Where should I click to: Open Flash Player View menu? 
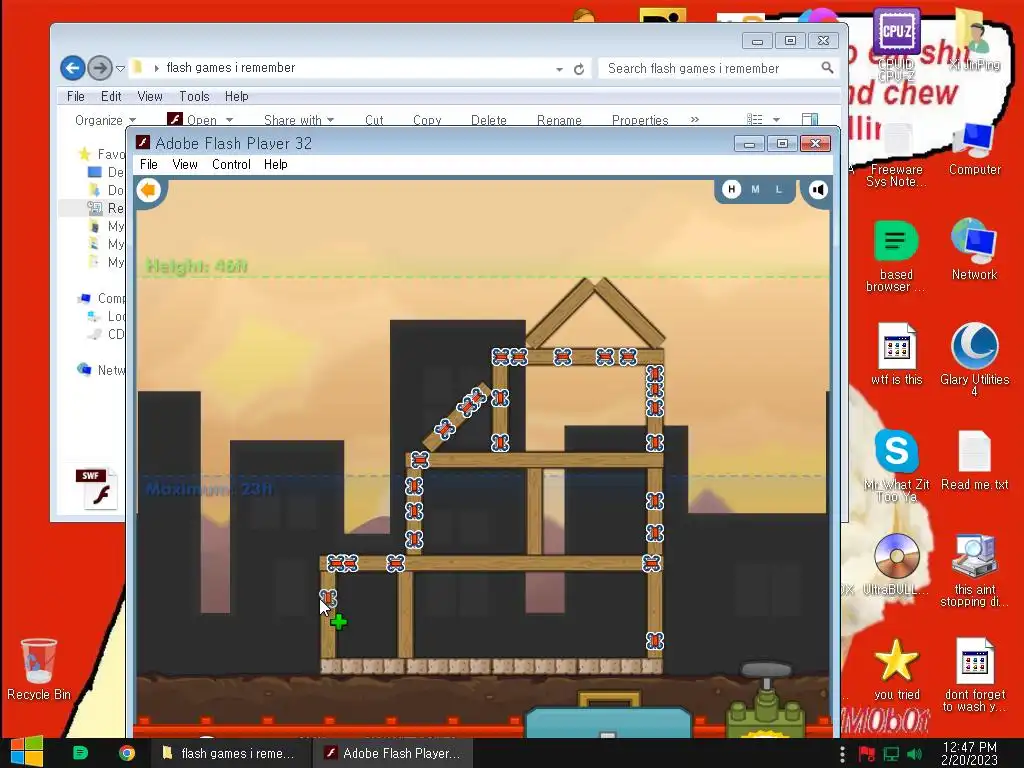click(185, 165)
